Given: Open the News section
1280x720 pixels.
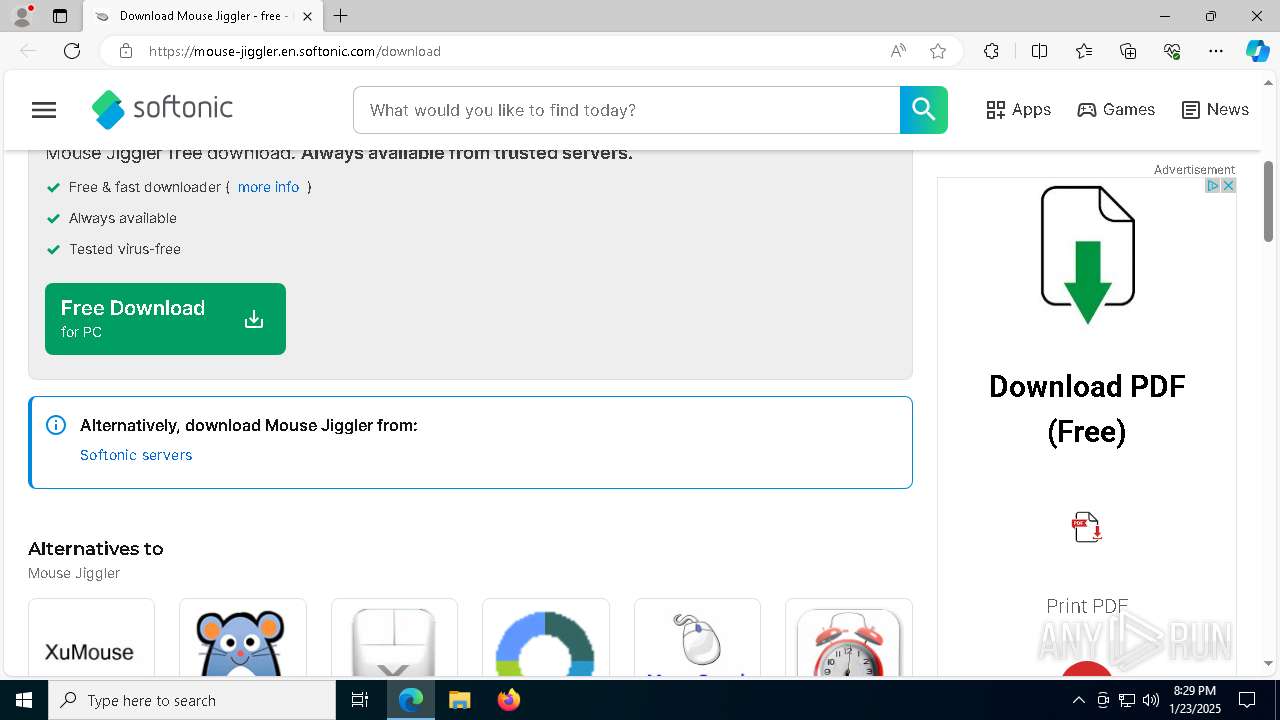Looking at the screenshot, I should pyautogui.click(x=1215, y=110).
